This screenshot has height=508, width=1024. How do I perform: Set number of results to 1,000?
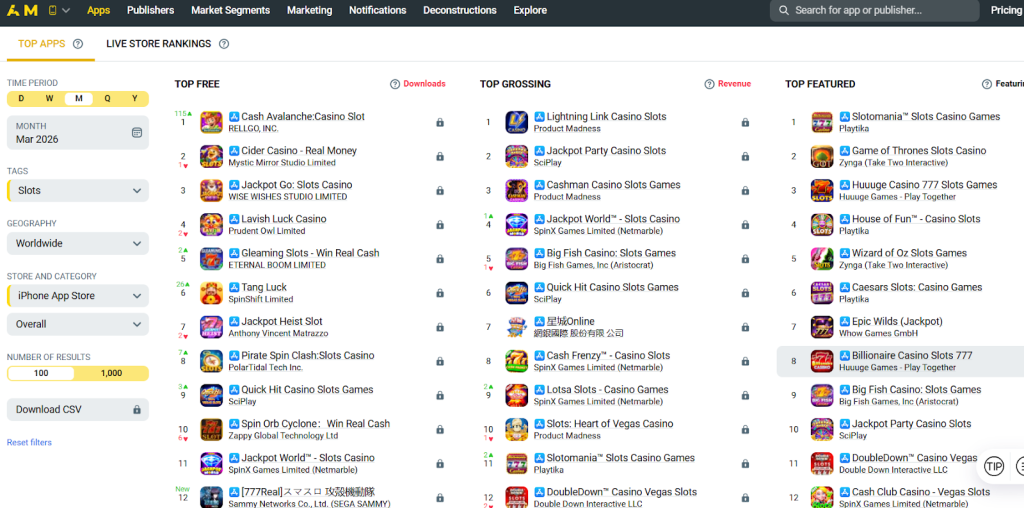pos(112,373)
